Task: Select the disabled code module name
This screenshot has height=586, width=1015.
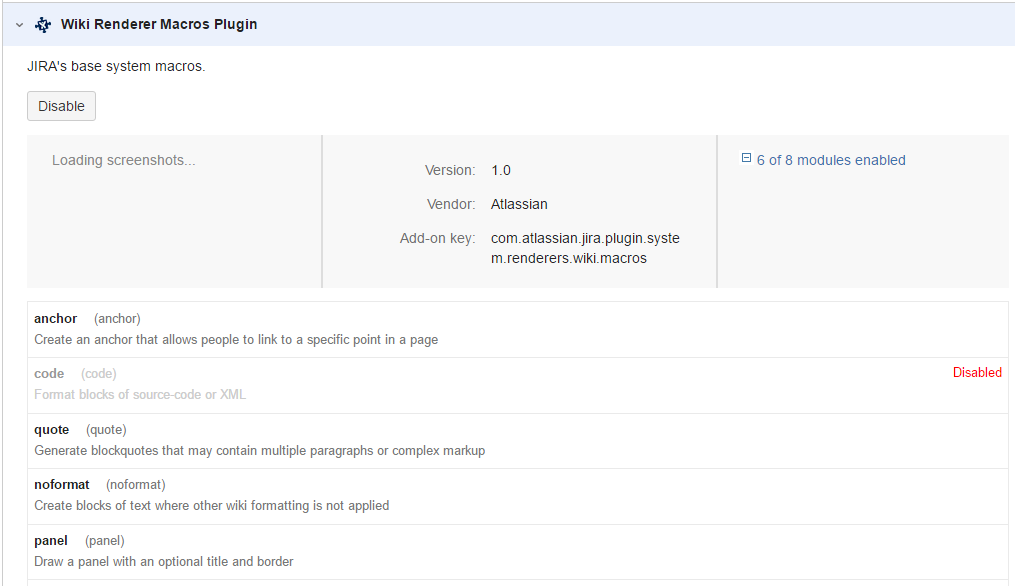Action: coord(49,374)
